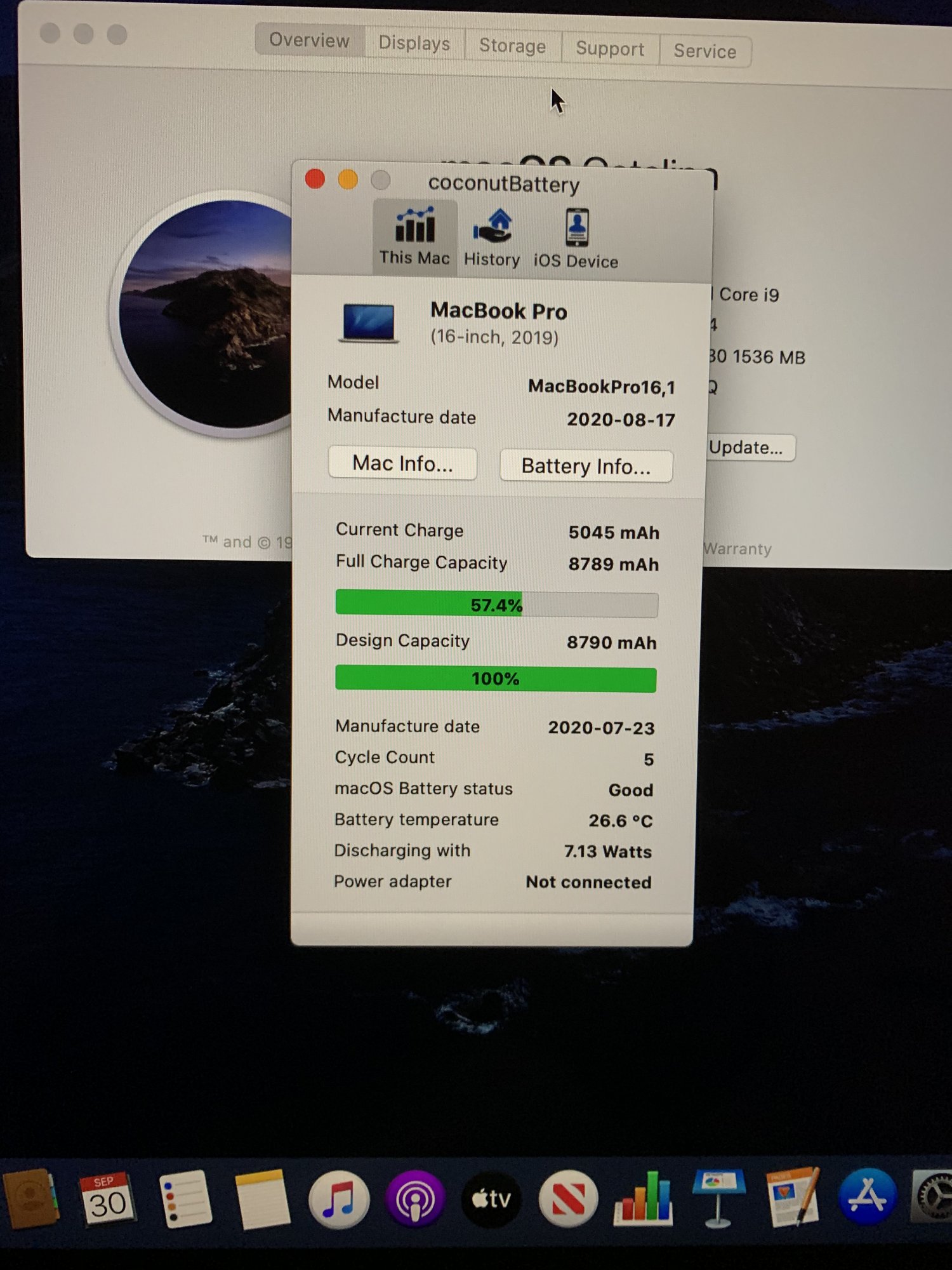Click the 57.4% charge progress bar
The height and width of the screenshot is (1270, 952).
pyautogui.click(x=496, y=604)
